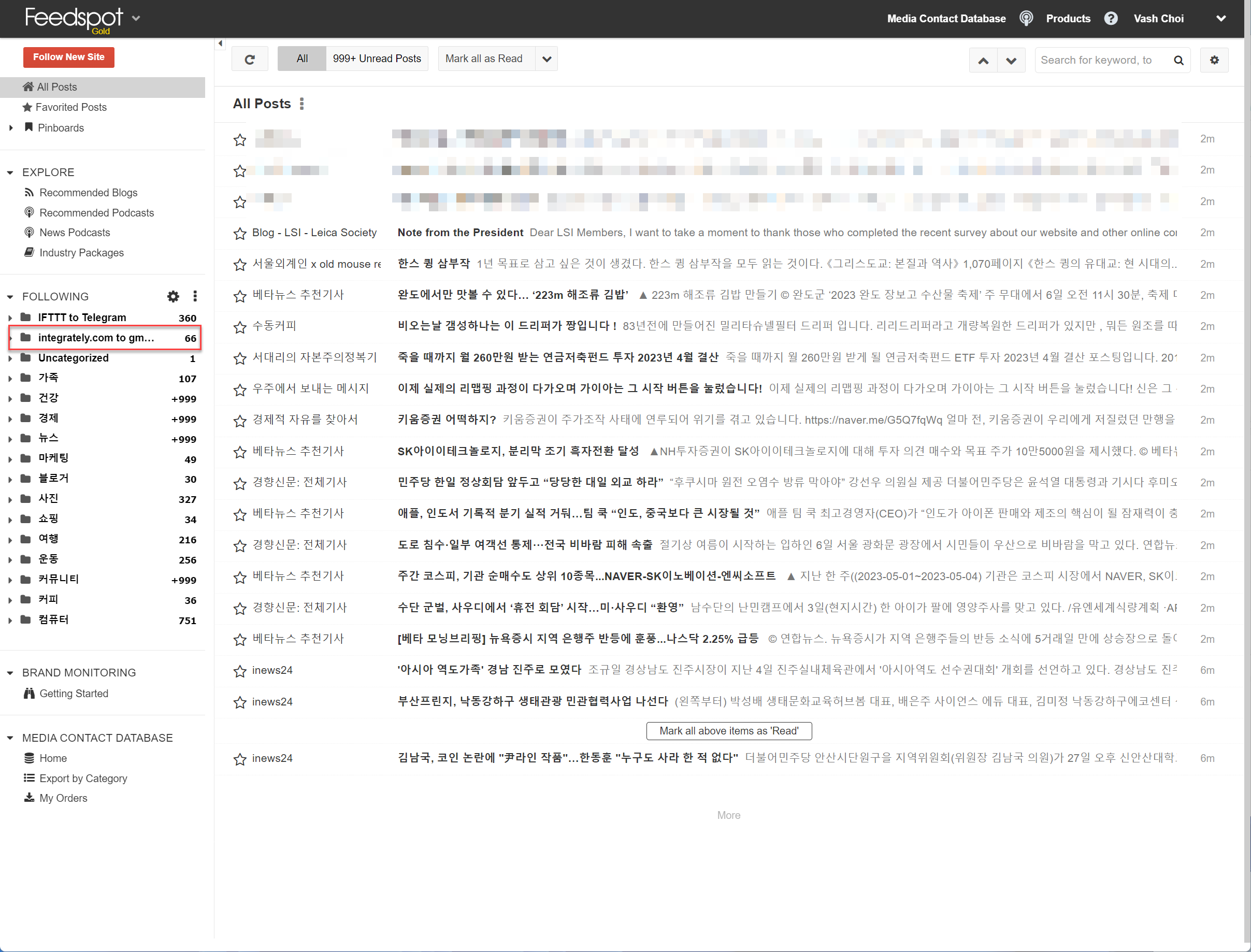Image resolution: width=1251 pixels, height=952 pixels.
Task: Collapse the EXPLORE section
Action: coord(10,172)
